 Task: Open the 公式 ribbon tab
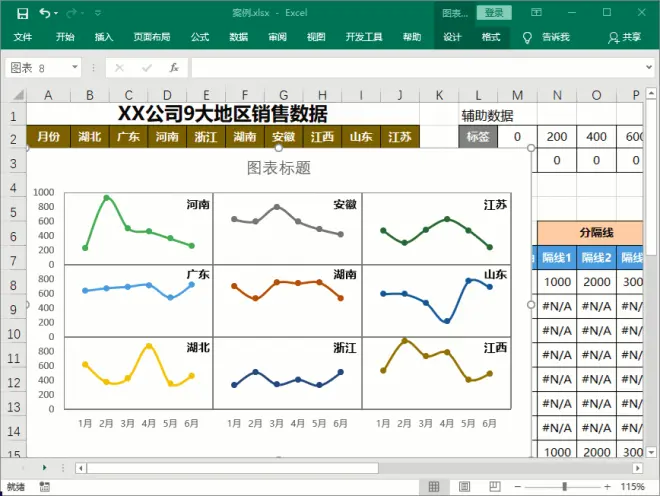[x=200, y=37]
